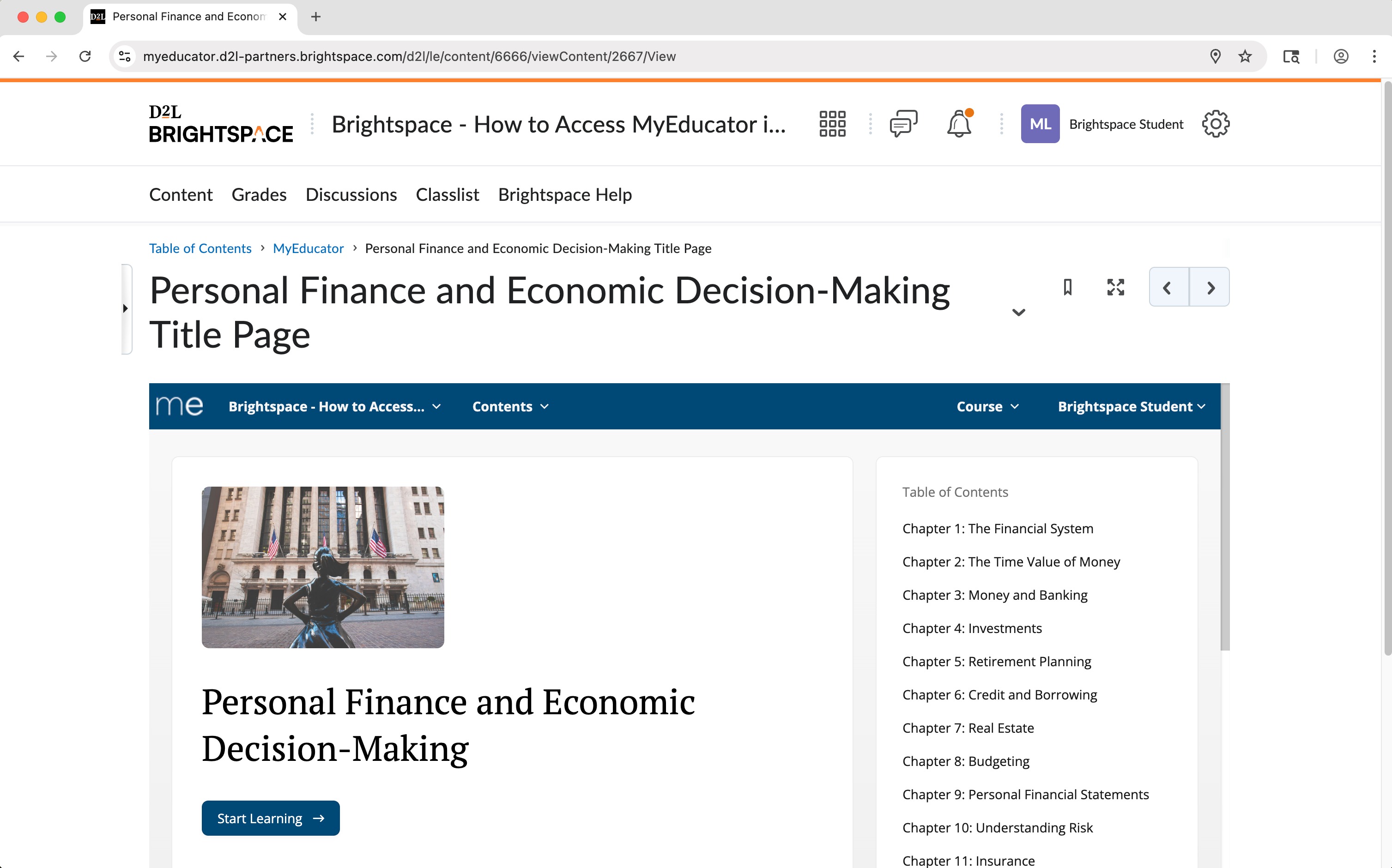Open the course selector waffle grid icon
Image resolution: width=1392 pixels, height=868 pixels.
tap(832, 124)
